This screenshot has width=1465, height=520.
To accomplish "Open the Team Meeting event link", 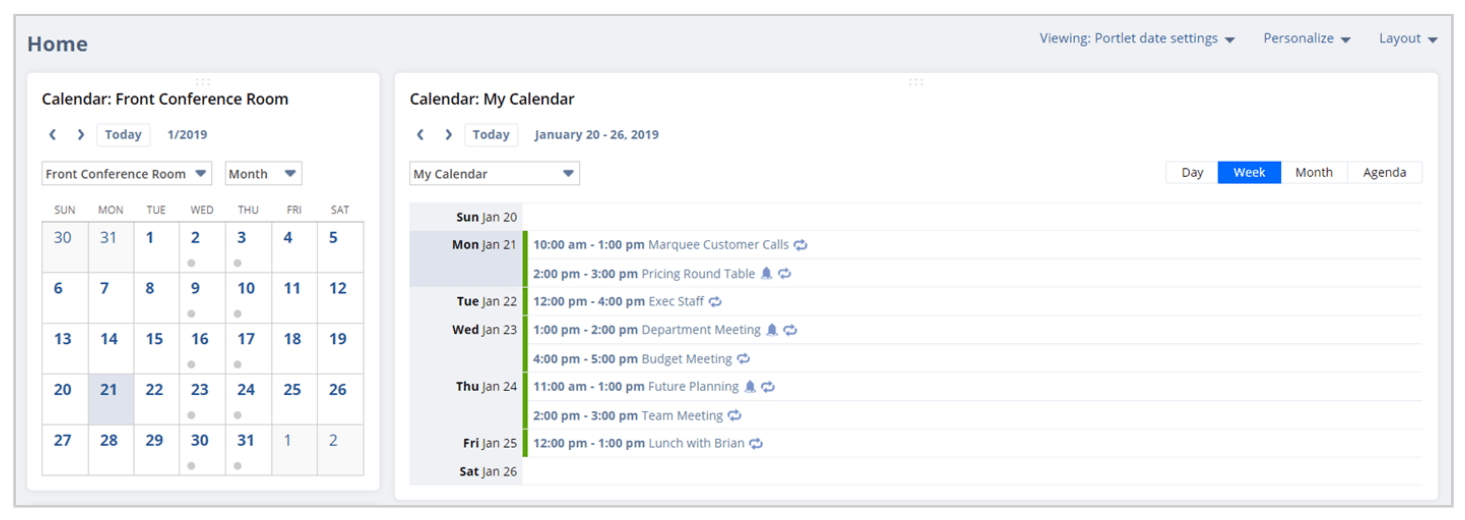I will pos(685,416).
